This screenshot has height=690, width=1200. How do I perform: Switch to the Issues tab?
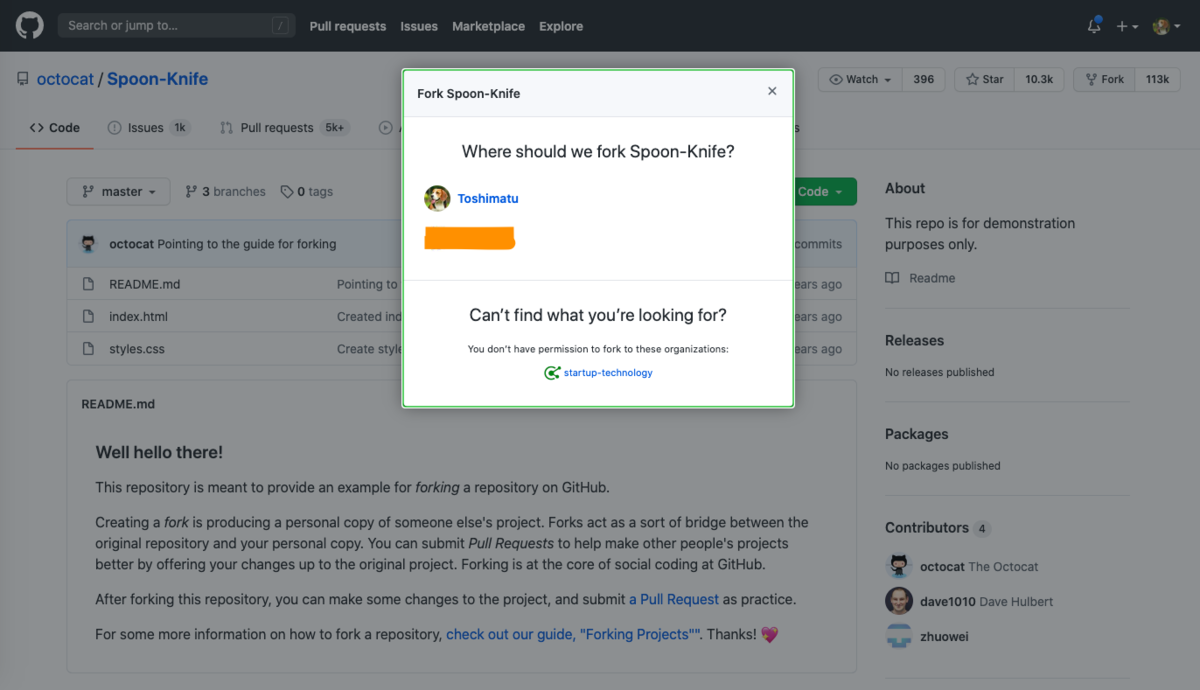click(x=148, y=128)
